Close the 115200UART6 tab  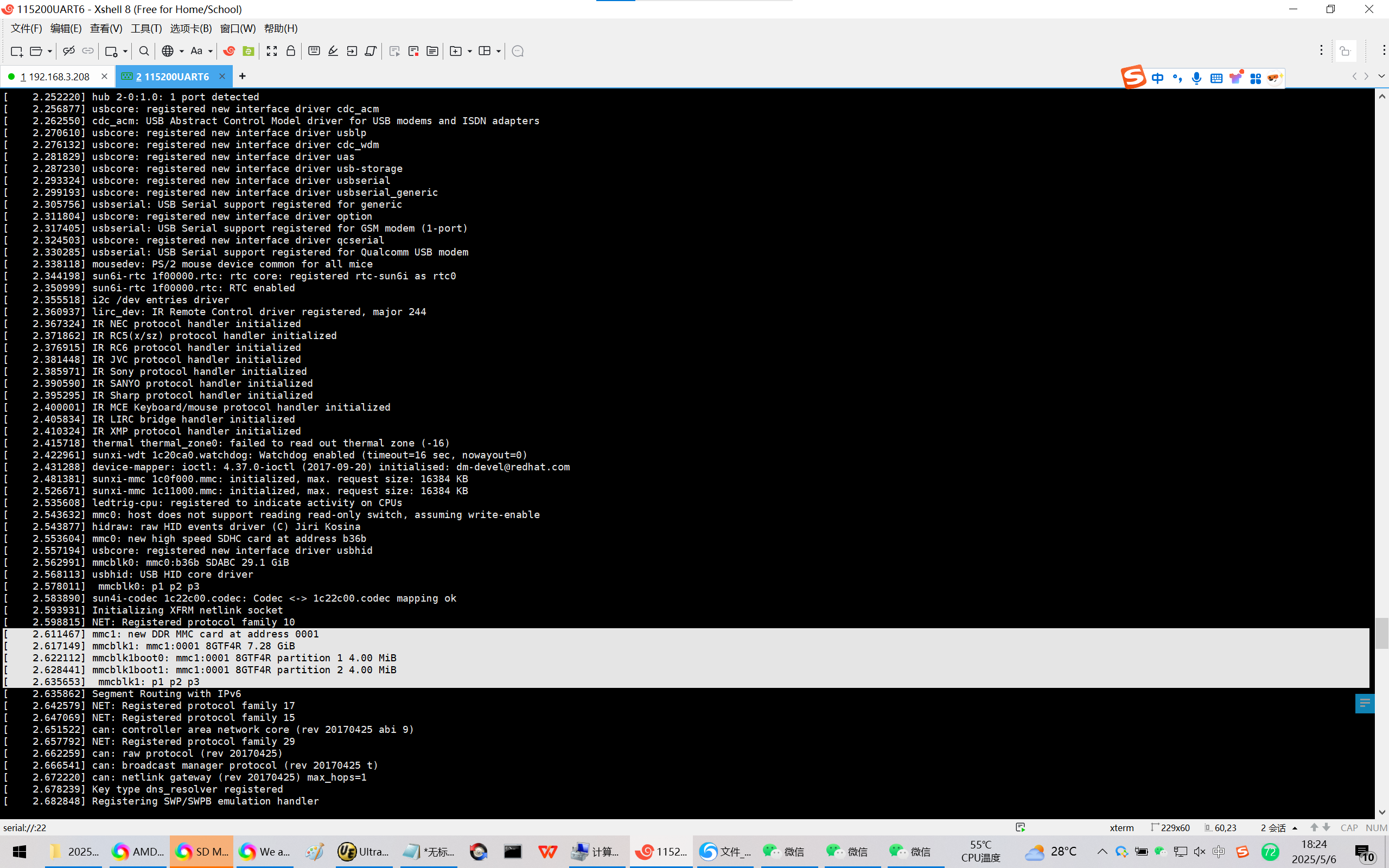tap(222, 76)
